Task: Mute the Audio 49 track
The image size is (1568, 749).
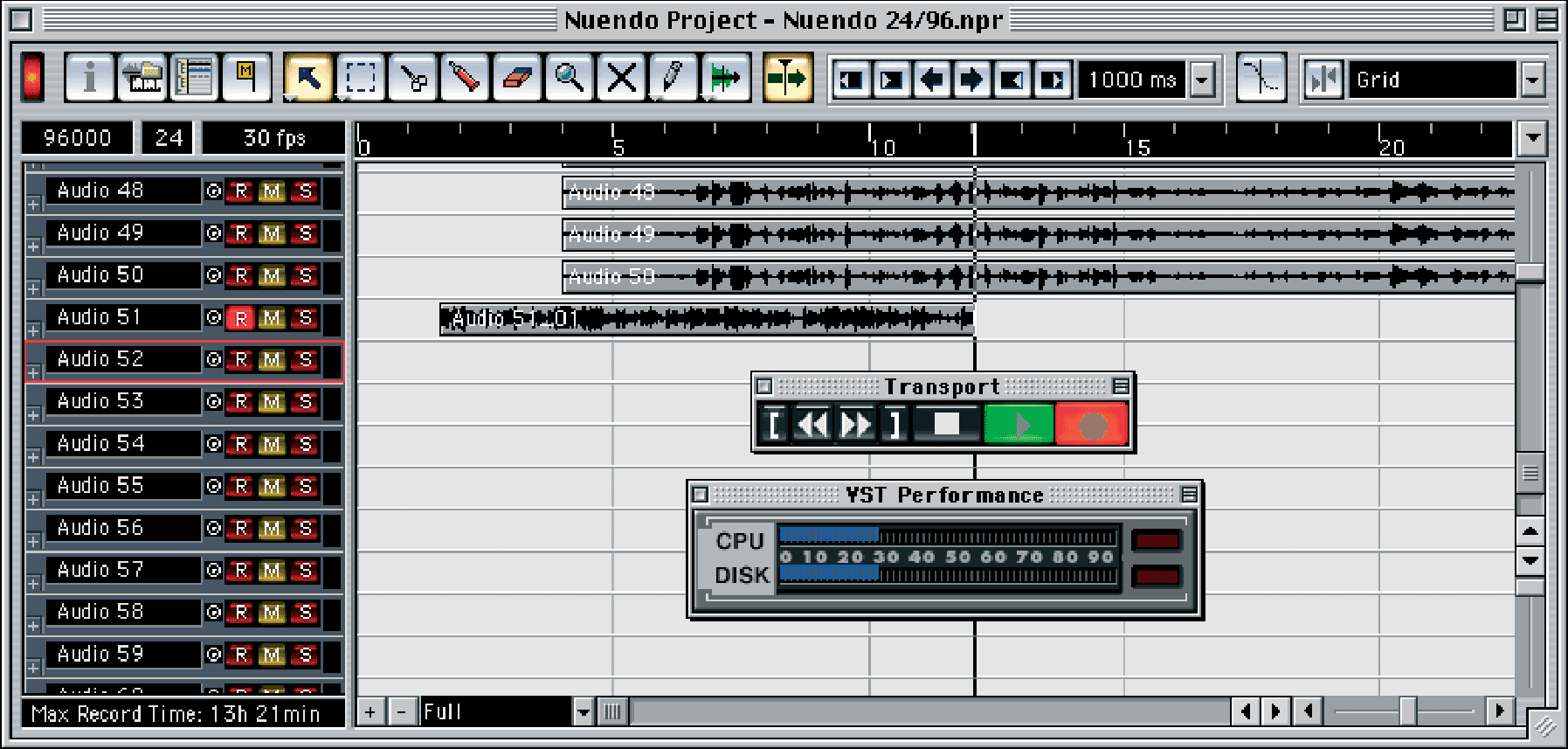Action: click(273, 233)
